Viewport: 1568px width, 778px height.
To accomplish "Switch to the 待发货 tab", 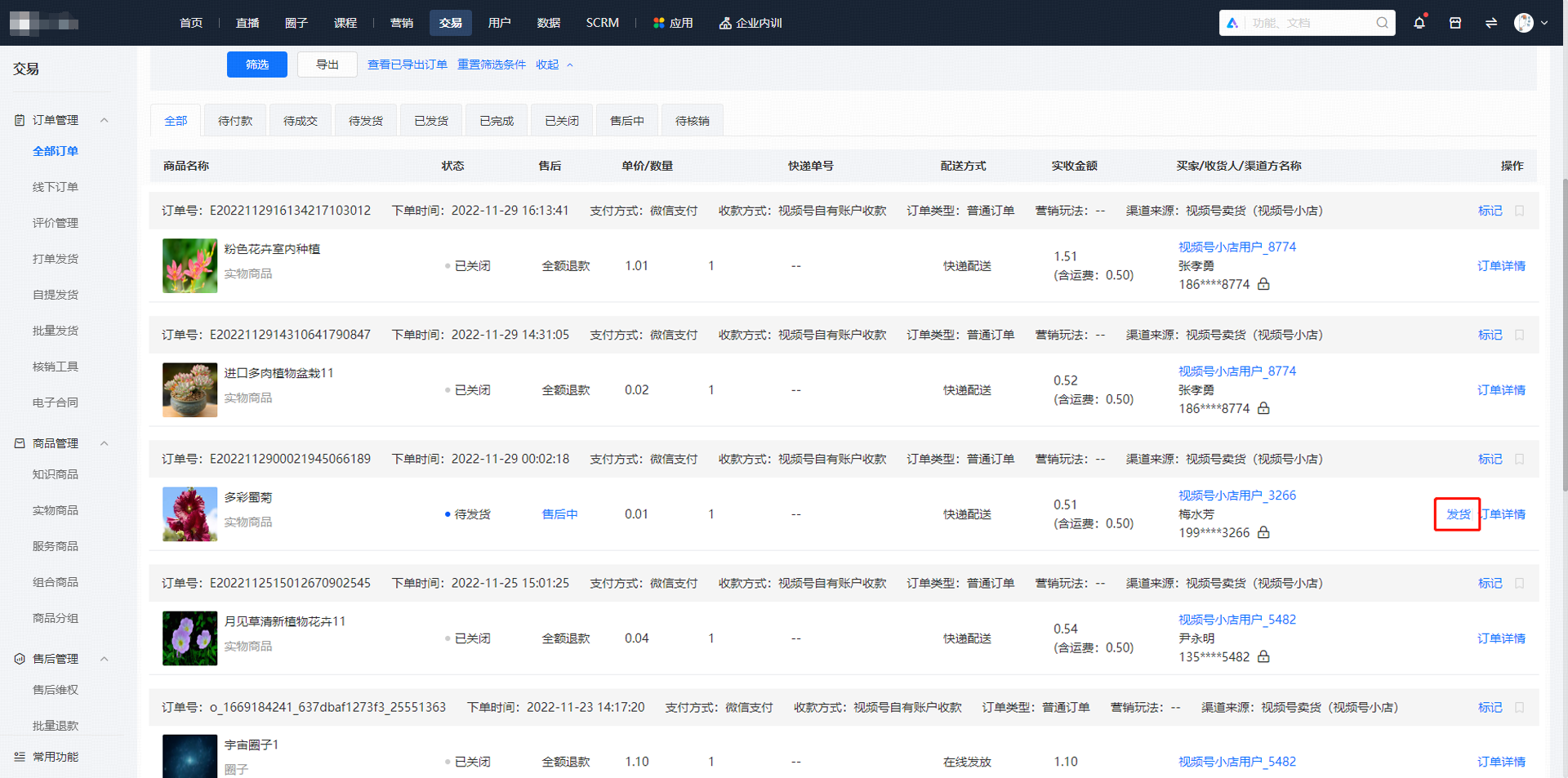I will [x=366, y=121].
